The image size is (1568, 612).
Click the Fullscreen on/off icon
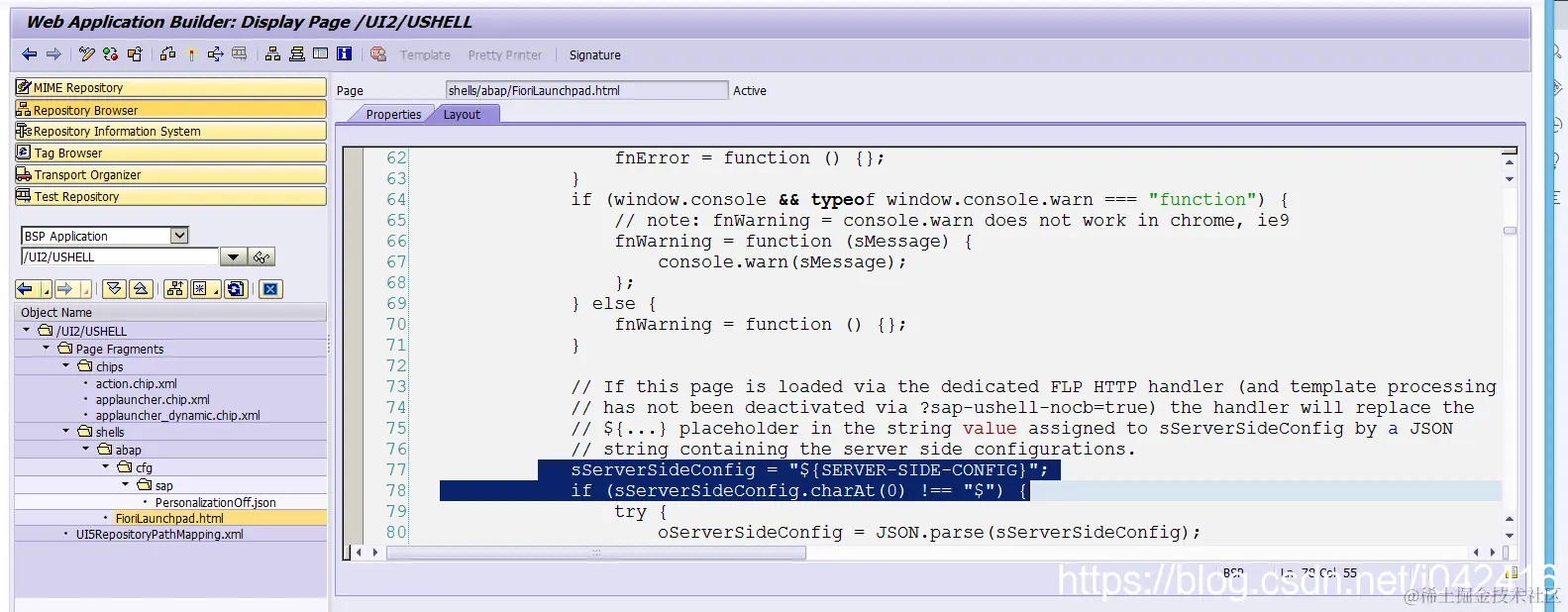tap(320, 54)
